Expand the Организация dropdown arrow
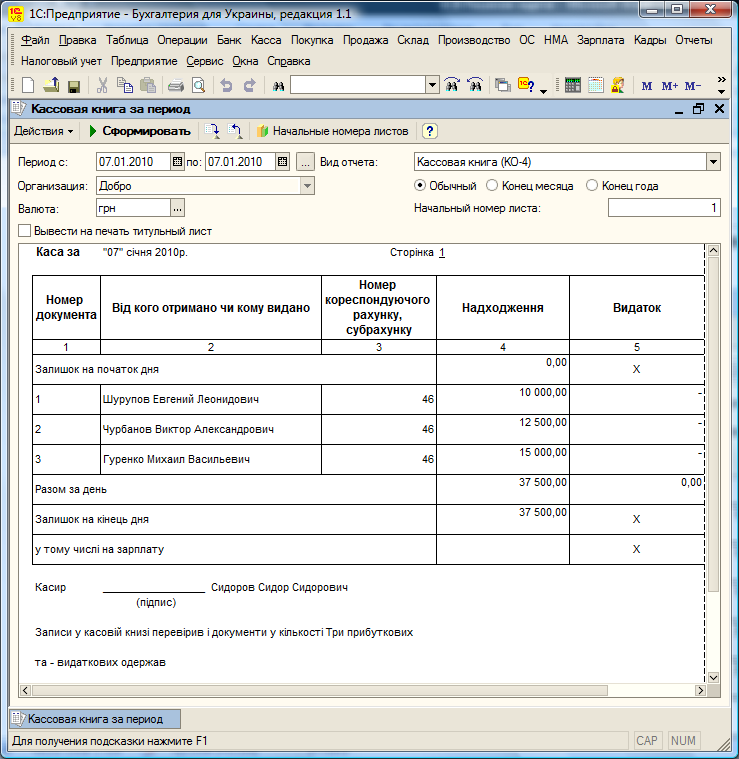The height and width of the screenshot is (759, 739). click(x=307, y=186)
